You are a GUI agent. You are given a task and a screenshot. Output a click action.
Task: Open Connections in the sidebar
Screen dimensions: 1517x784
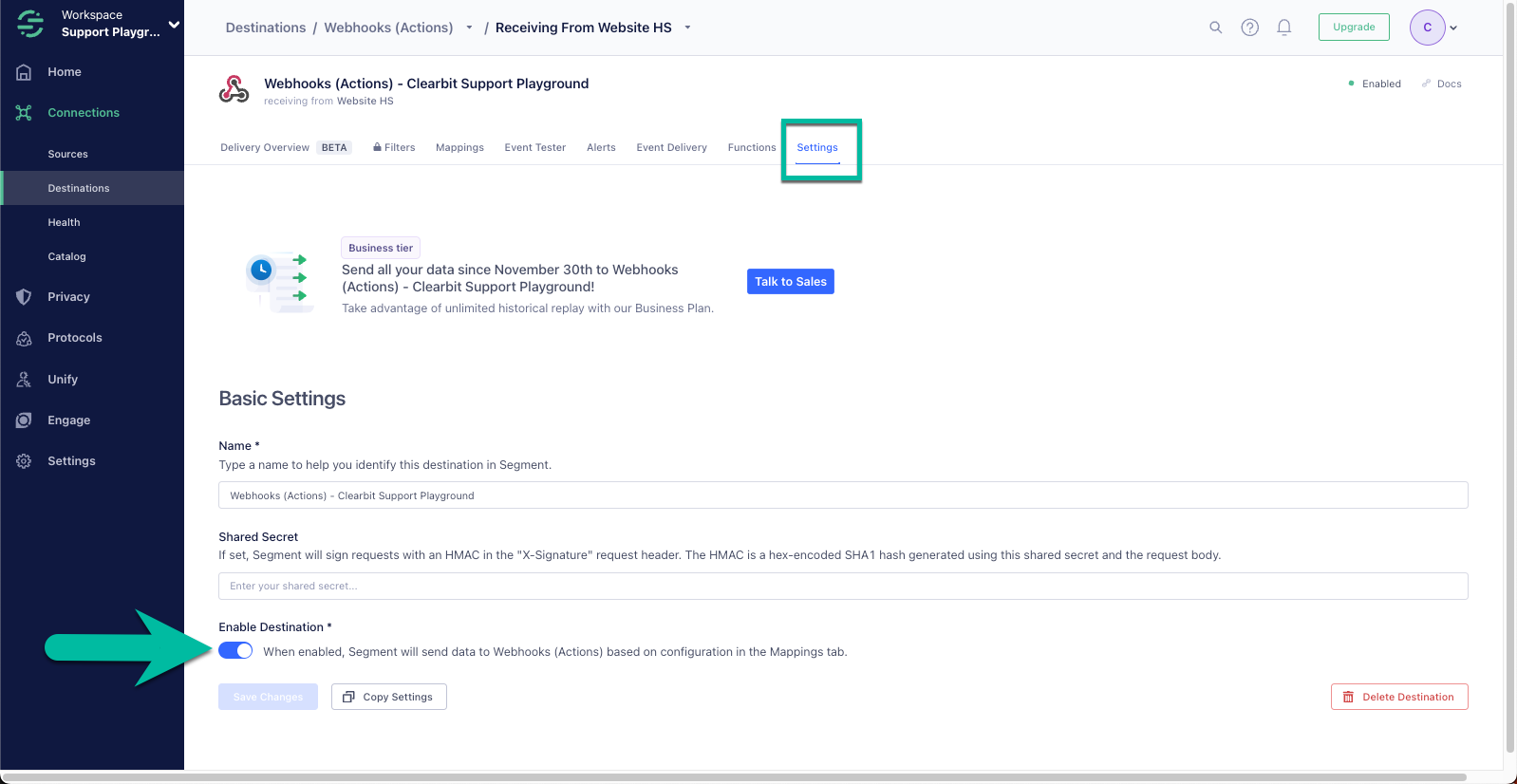click(x=84, y=113)
